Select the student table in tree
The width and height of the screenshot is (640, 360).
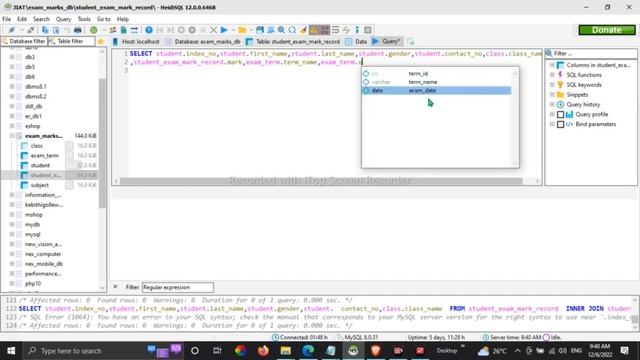click(x=40, y=165)
